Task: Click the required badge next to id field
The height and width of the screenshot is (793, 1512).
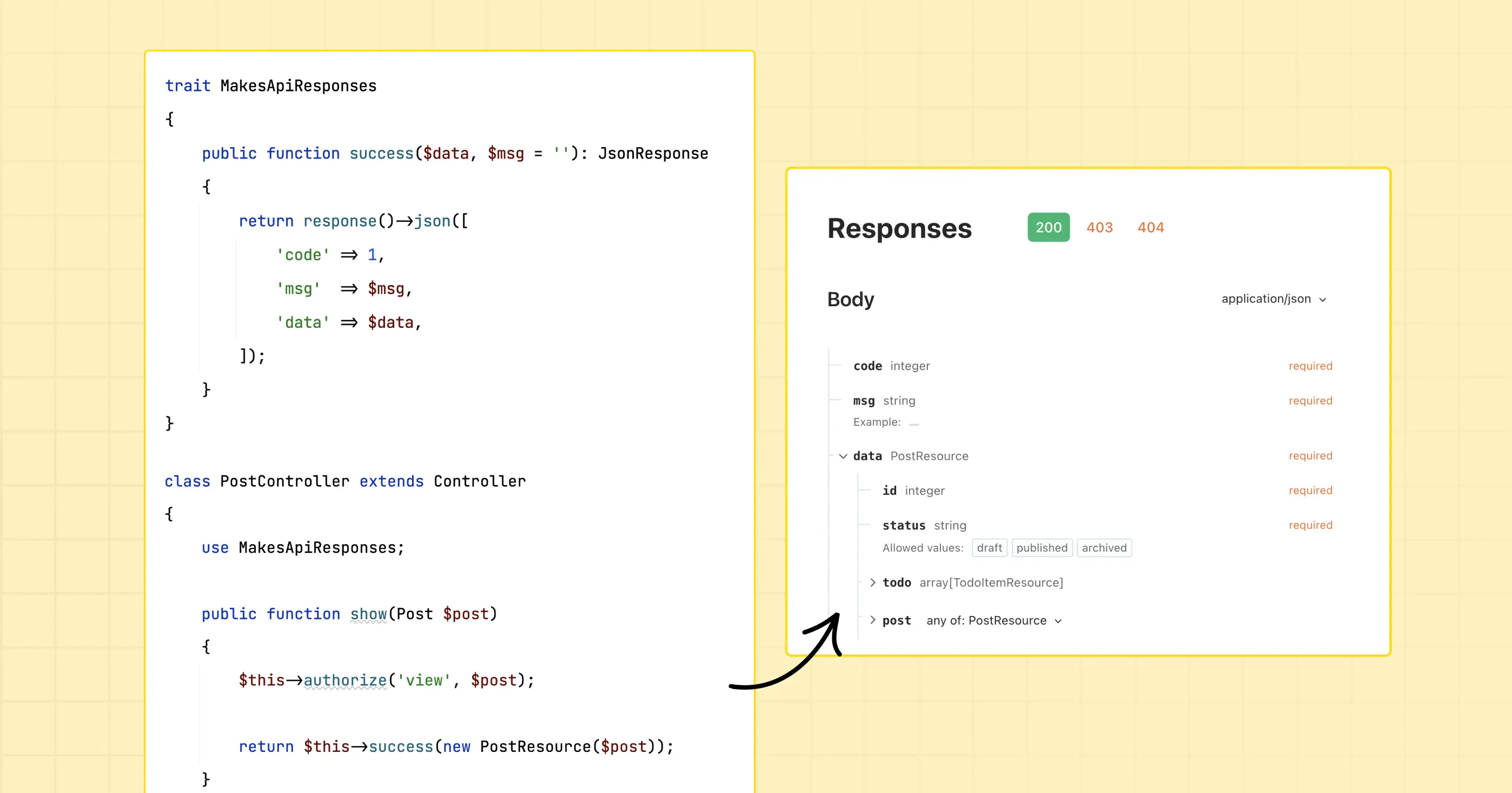Action: pyautogui.click(x=1311, y=491)
